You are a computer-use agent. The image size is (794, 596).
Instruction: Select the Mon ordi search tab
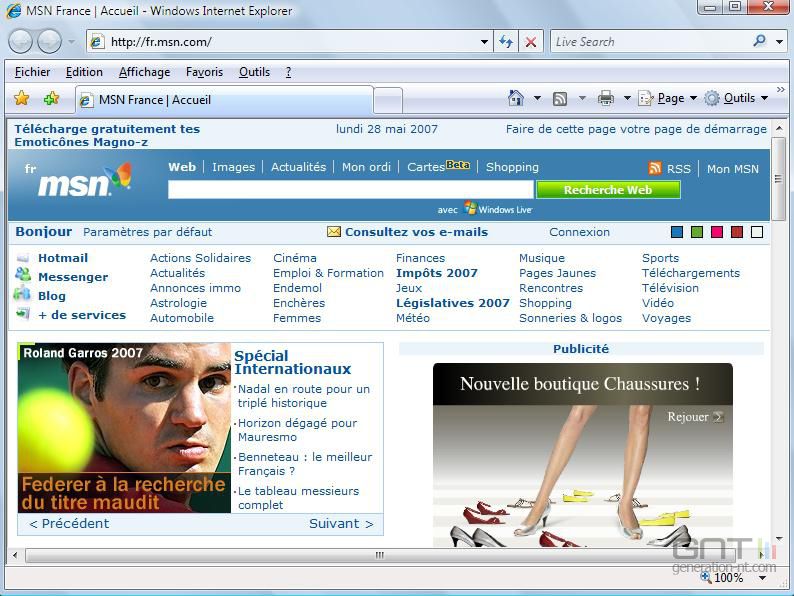pyautogui.click(x=366, y=167)
